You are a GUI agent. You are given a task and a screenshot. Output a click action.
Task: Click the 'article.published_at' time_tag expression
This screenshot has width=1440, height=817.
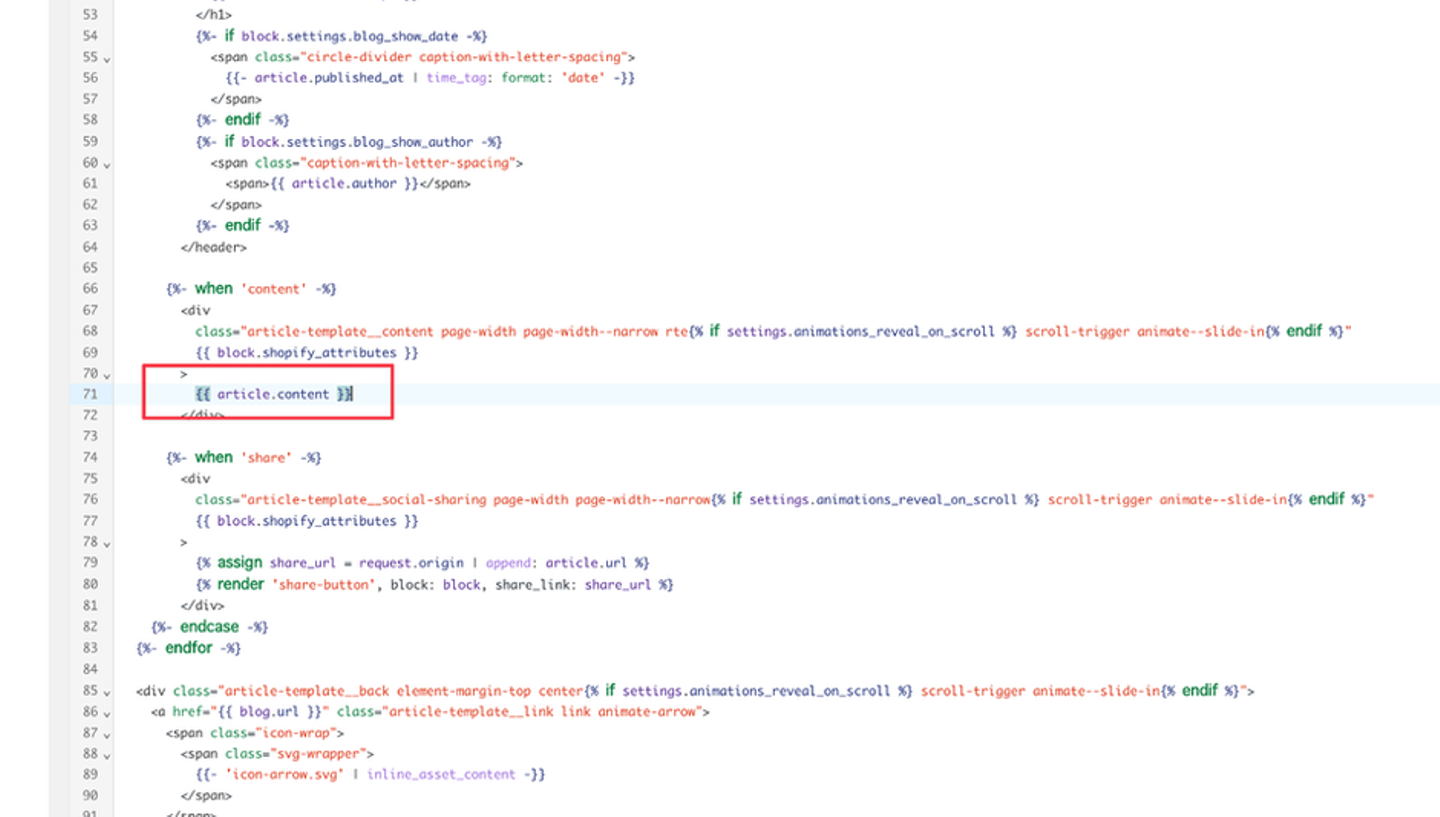[430, 78]
